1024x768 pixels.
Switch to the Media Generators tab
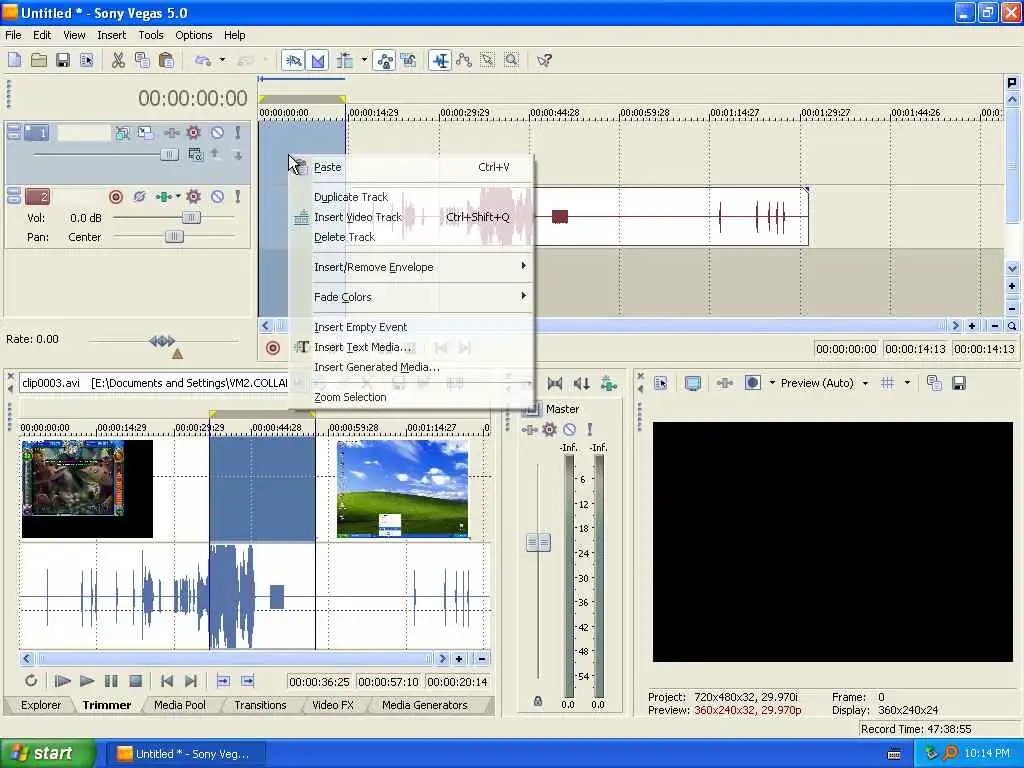coord(424,705)
